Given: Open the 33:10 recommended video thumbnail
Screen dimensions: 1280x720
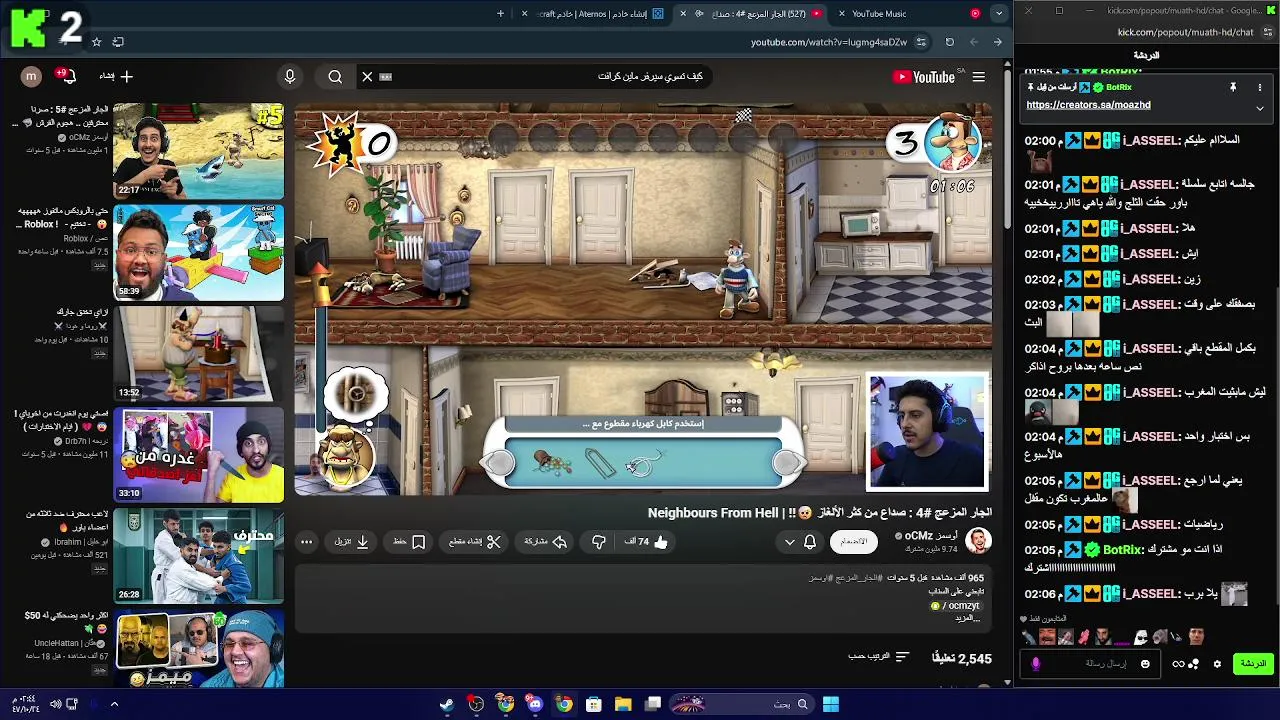Looking at the screenshot, I should [198, 454].
